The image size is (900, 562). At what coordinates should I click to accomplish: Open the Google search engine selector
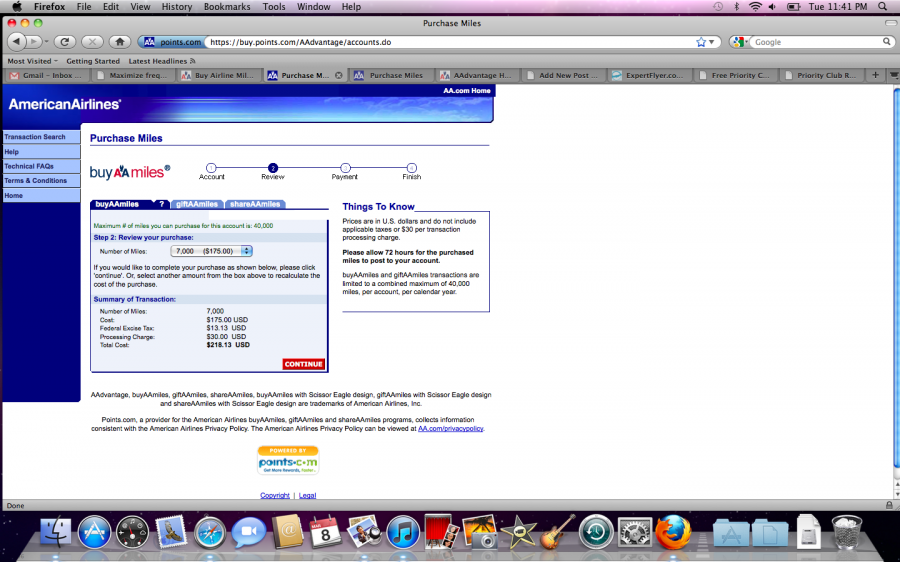740,42
